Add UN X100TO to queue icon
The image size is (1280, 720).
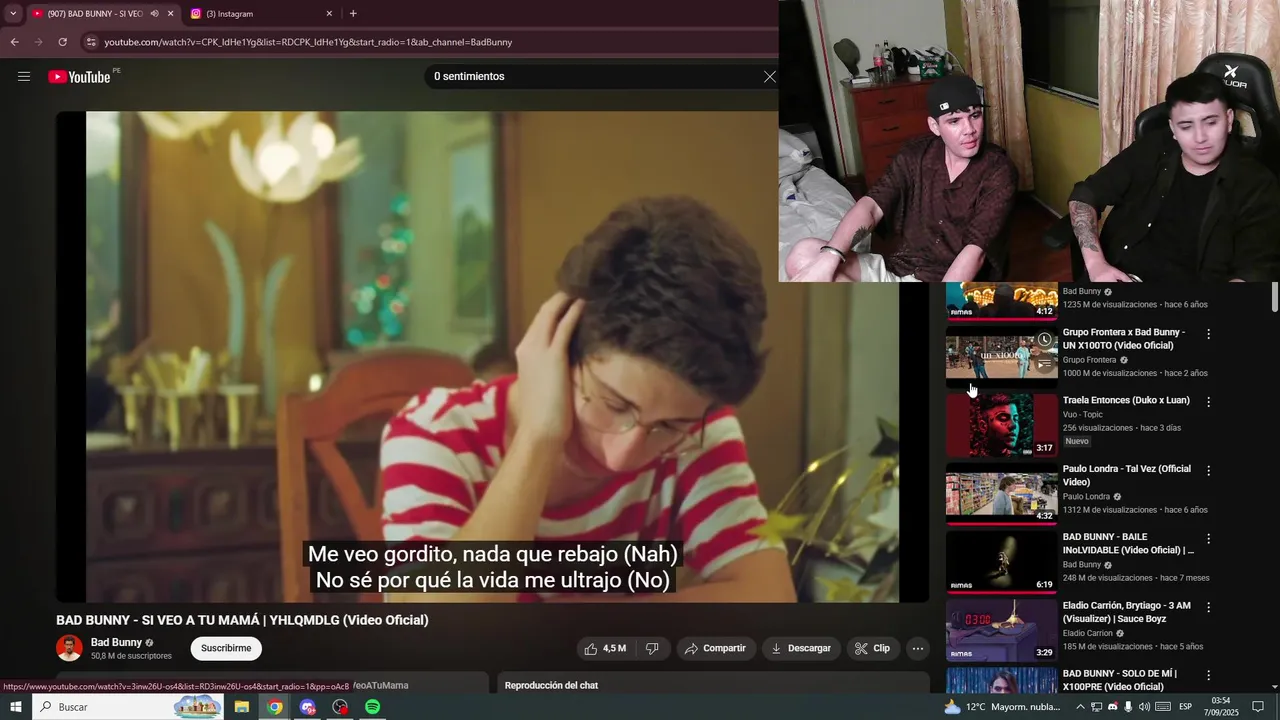[1044, 364]
